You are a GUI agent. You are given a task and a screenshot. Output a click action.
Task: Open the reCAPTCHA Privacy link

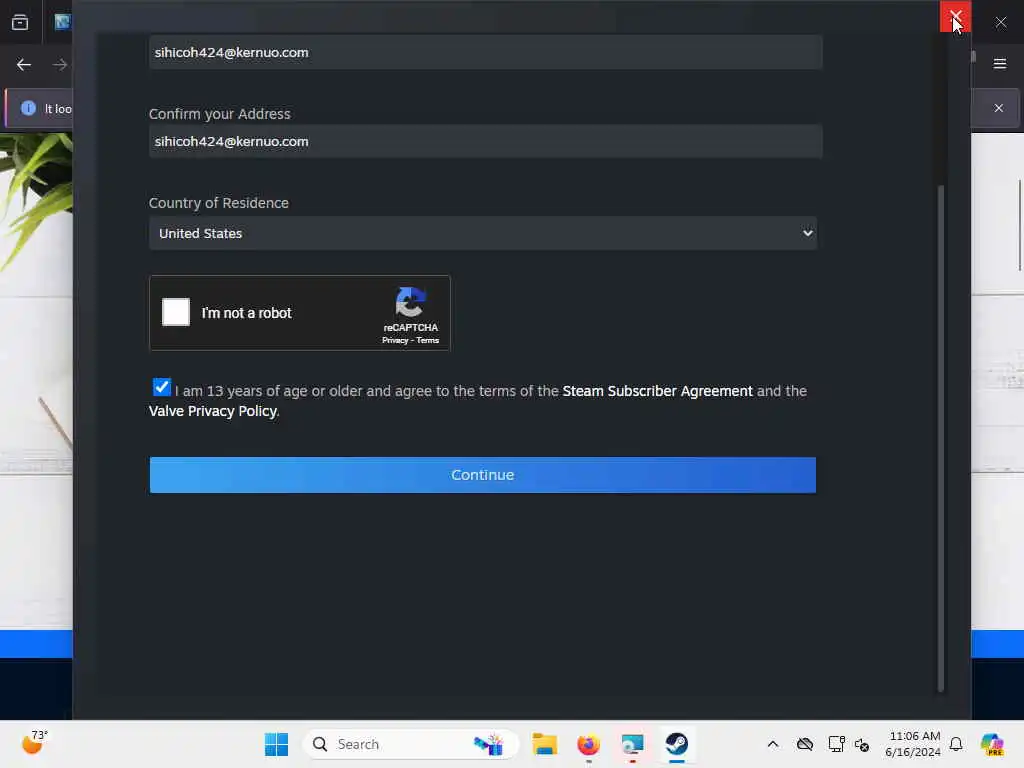394,340
